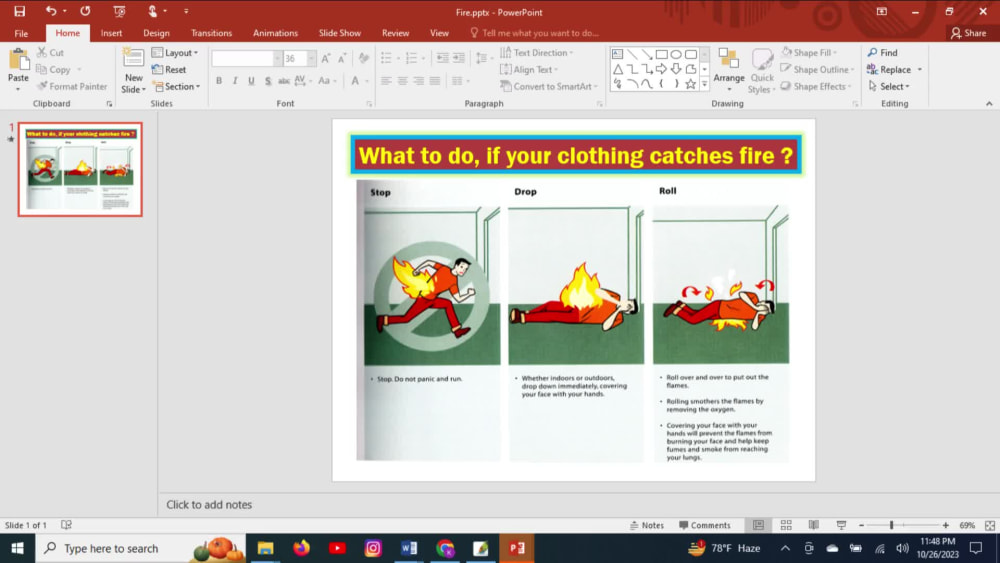The width and height of the screenshot is (1000, 563).
Task: Click Find in Editing group
Action: tap(882, 52)
